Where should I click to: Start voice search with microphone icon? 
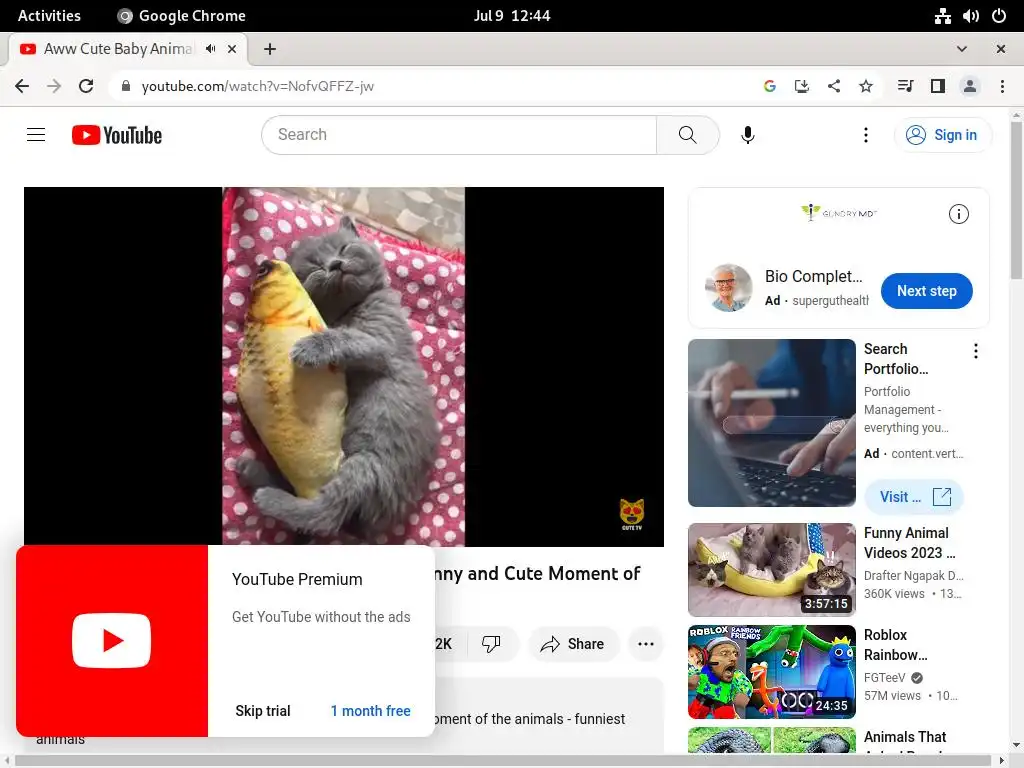point(748,135)
